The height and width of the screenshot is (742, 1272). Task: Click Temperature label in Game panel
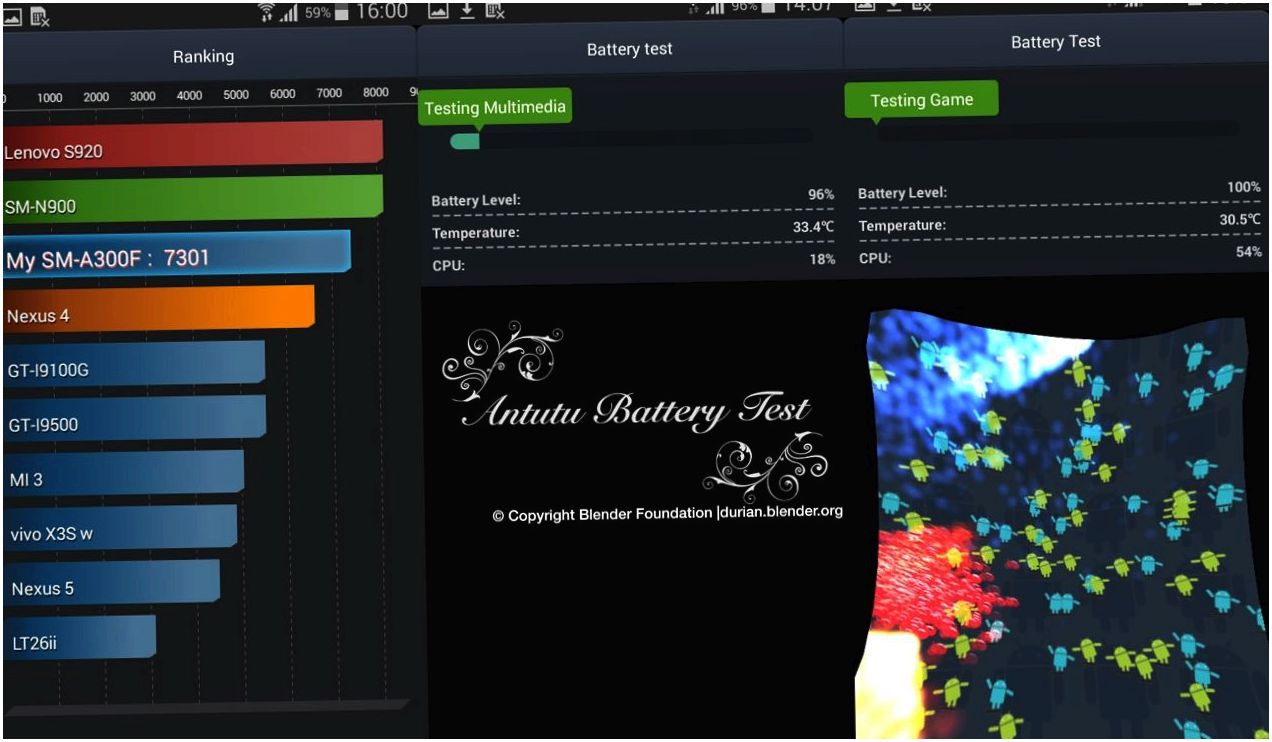click(x=902, y=225)
